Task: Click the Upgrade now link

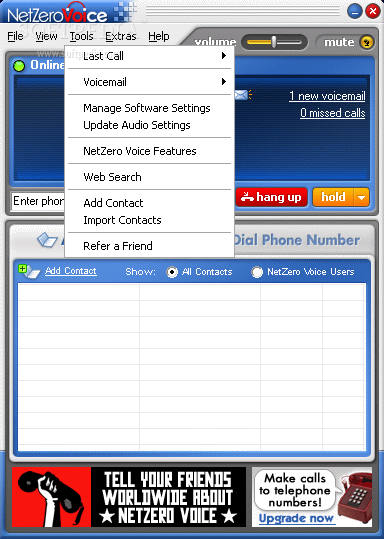Action: coord(296,518)
